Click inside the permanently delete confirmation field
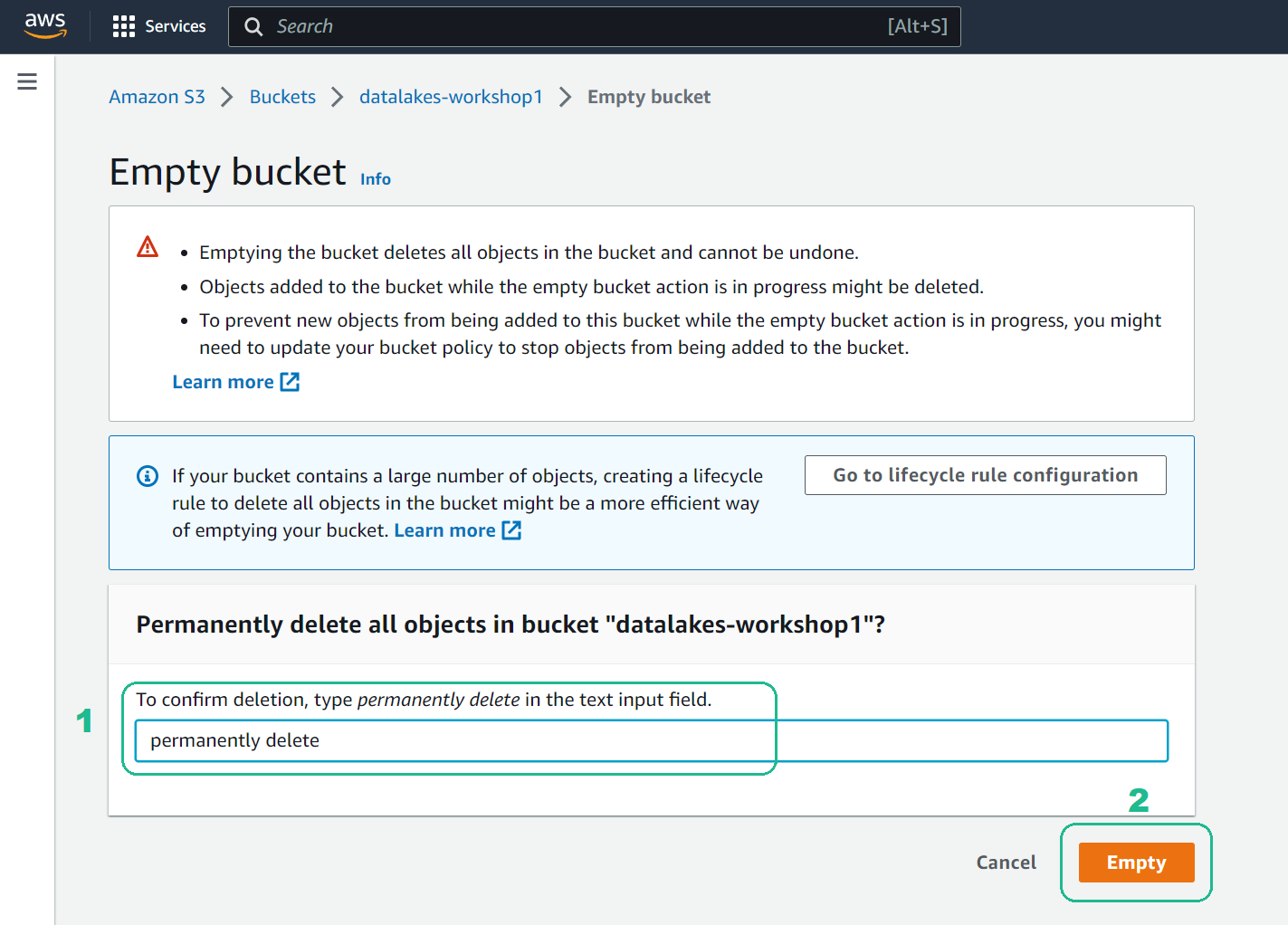Screen dimensions: 1288x925 point(652,740)
